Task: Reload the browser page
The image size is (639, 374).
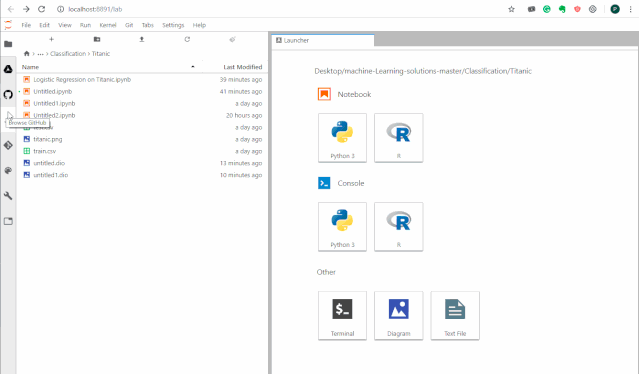Action: tap(42, 9)
